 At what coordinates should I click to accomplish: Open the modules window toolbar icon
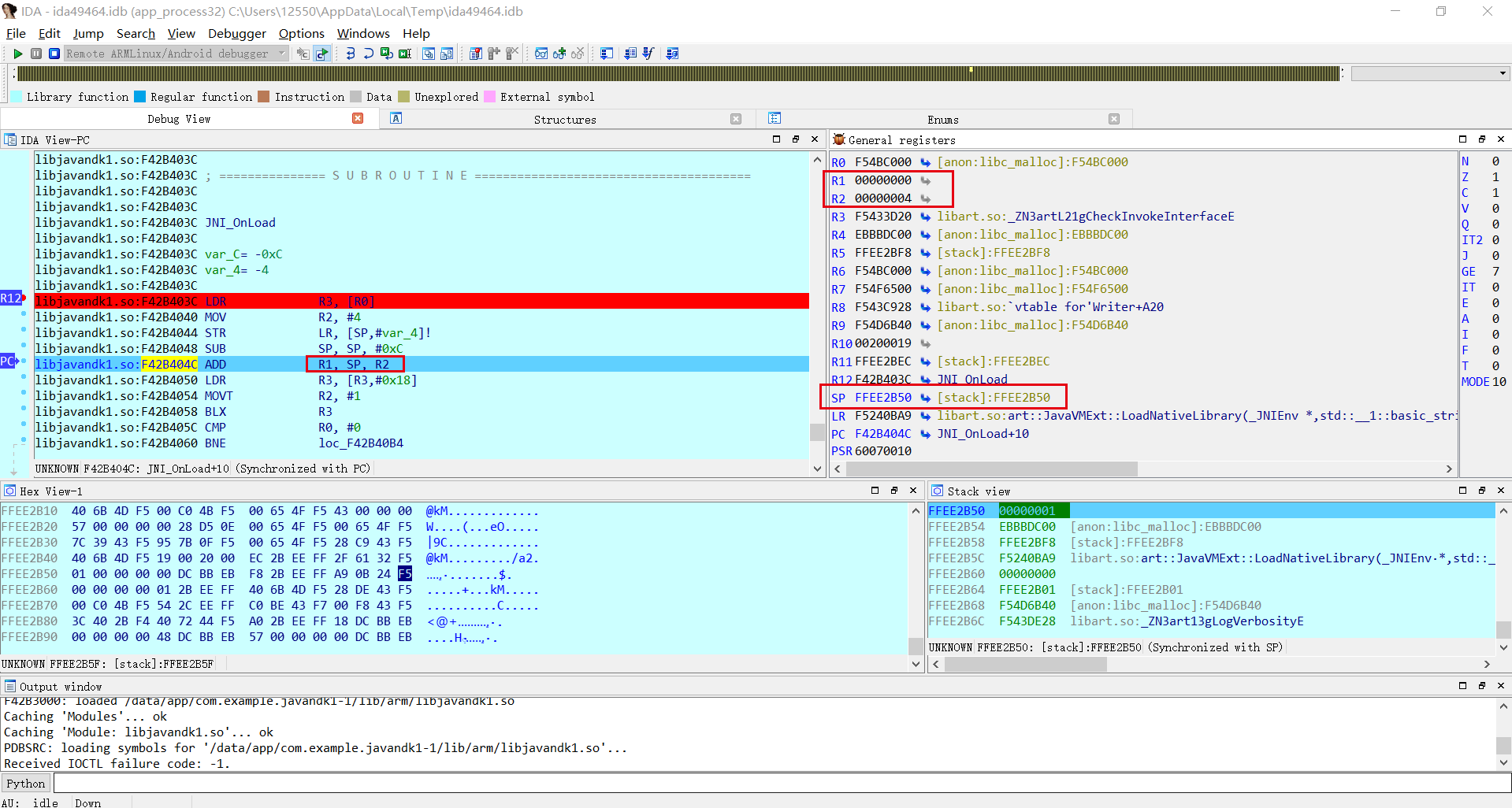(x=447, y=54)
